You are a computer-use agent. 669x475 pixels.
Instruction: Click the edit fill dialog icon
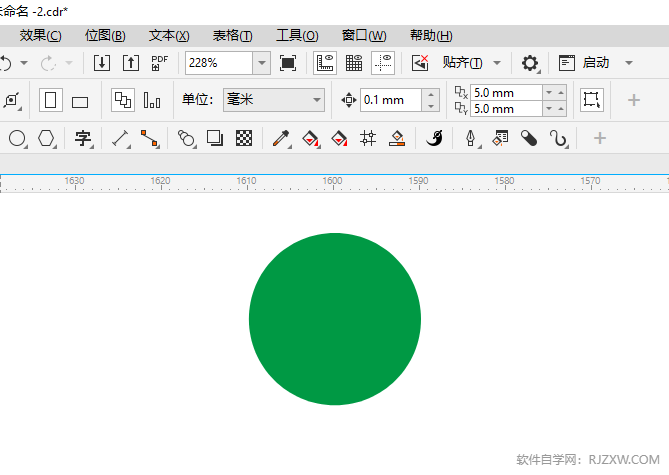click(500, 139)
